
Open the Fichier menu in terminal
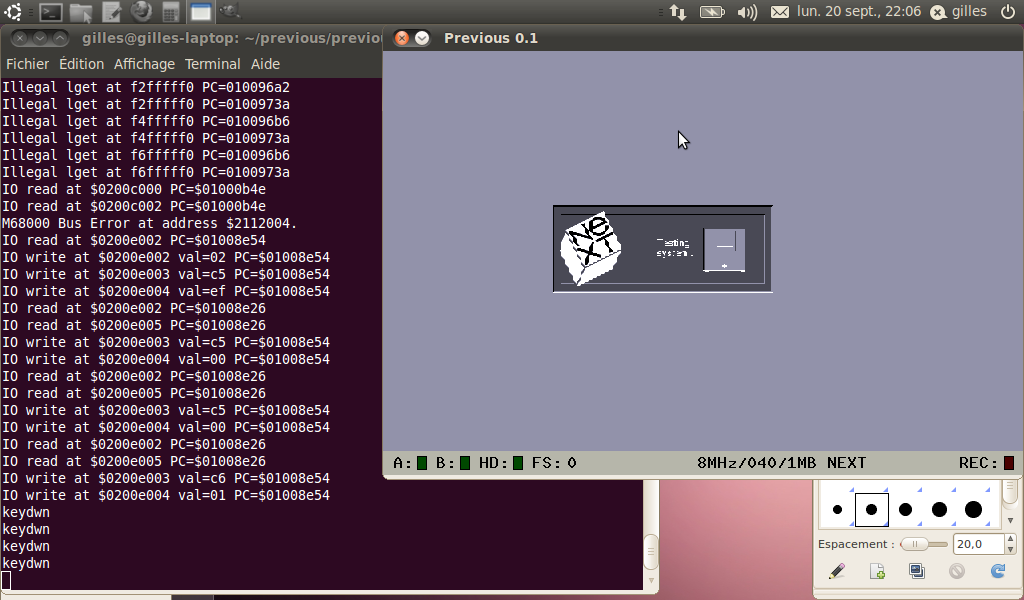(27, 64)
